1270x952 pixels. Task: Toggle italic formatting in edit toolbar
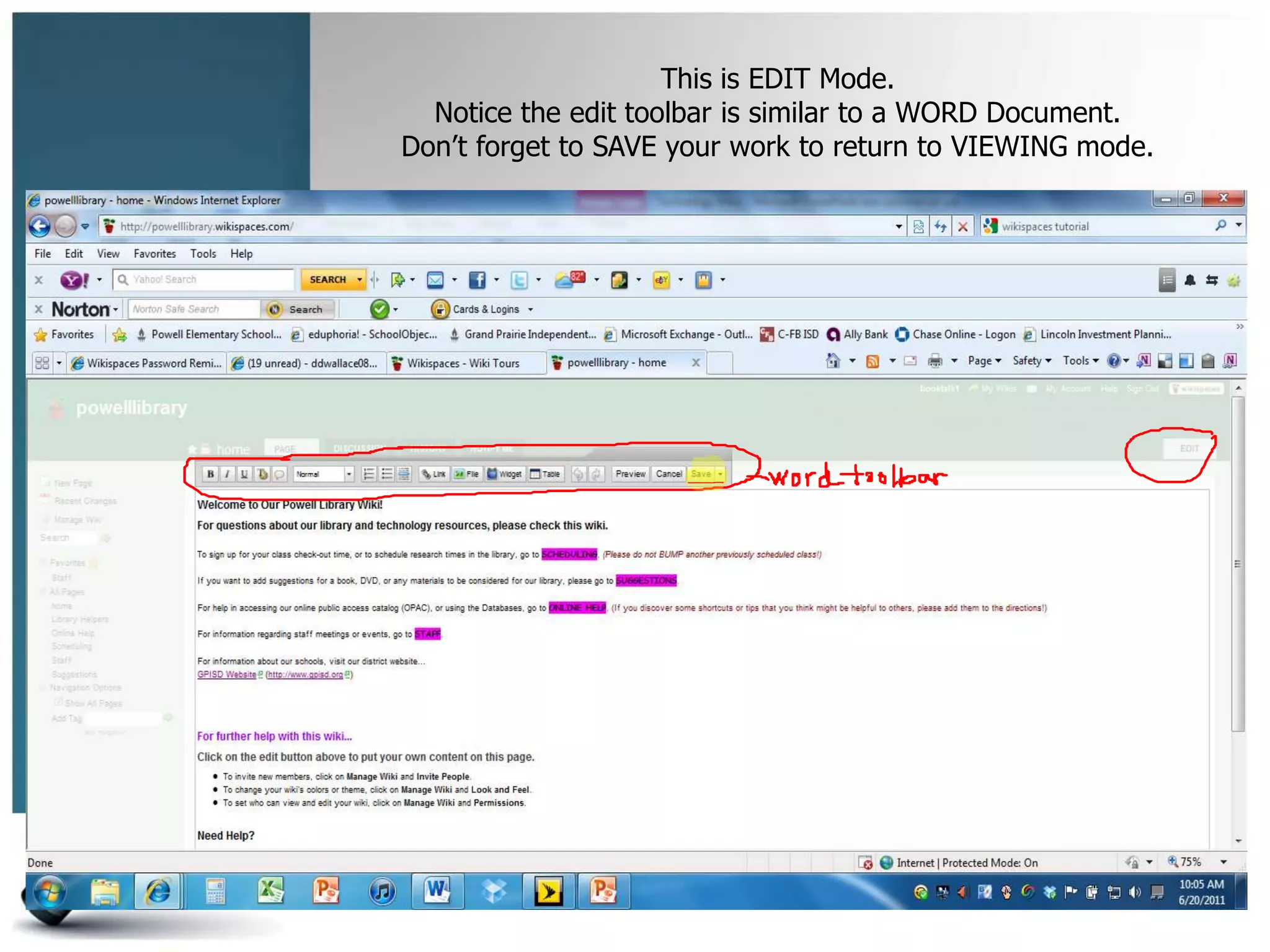pyautogui.click(x=228, y=474)
